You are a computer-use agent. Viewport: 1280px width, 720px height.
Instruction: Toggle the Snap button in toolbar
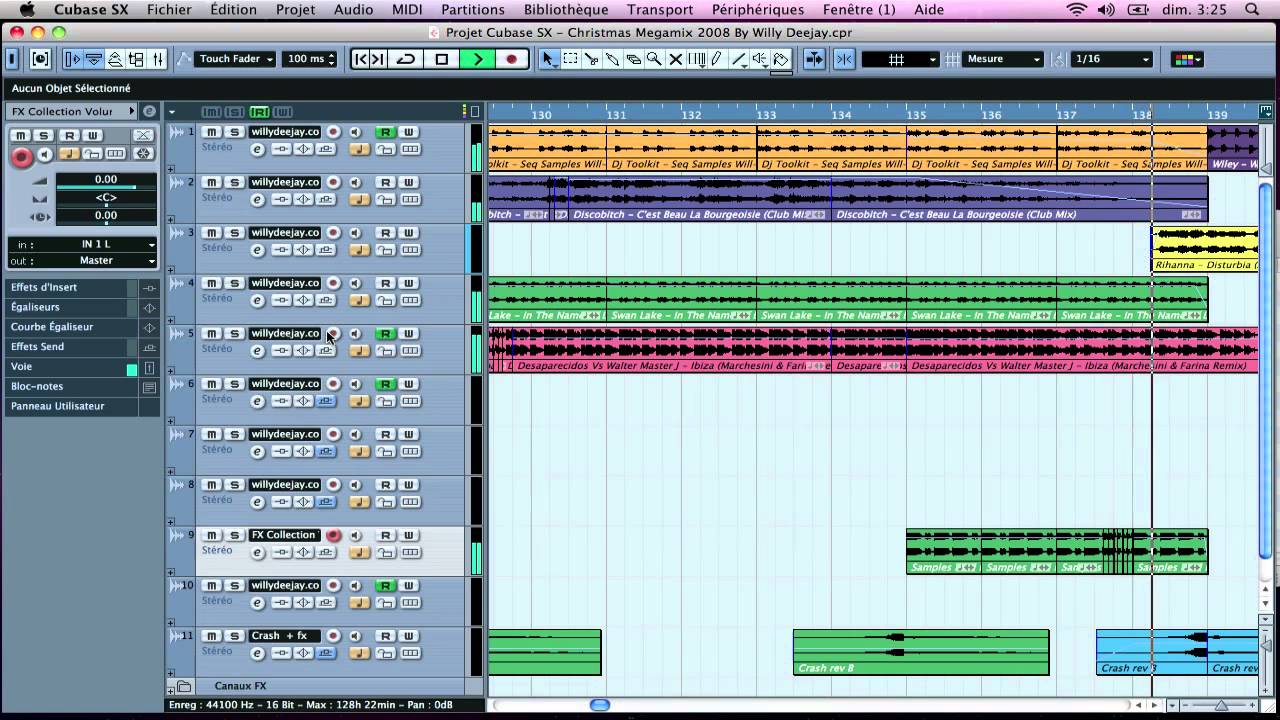click(843, 59)
